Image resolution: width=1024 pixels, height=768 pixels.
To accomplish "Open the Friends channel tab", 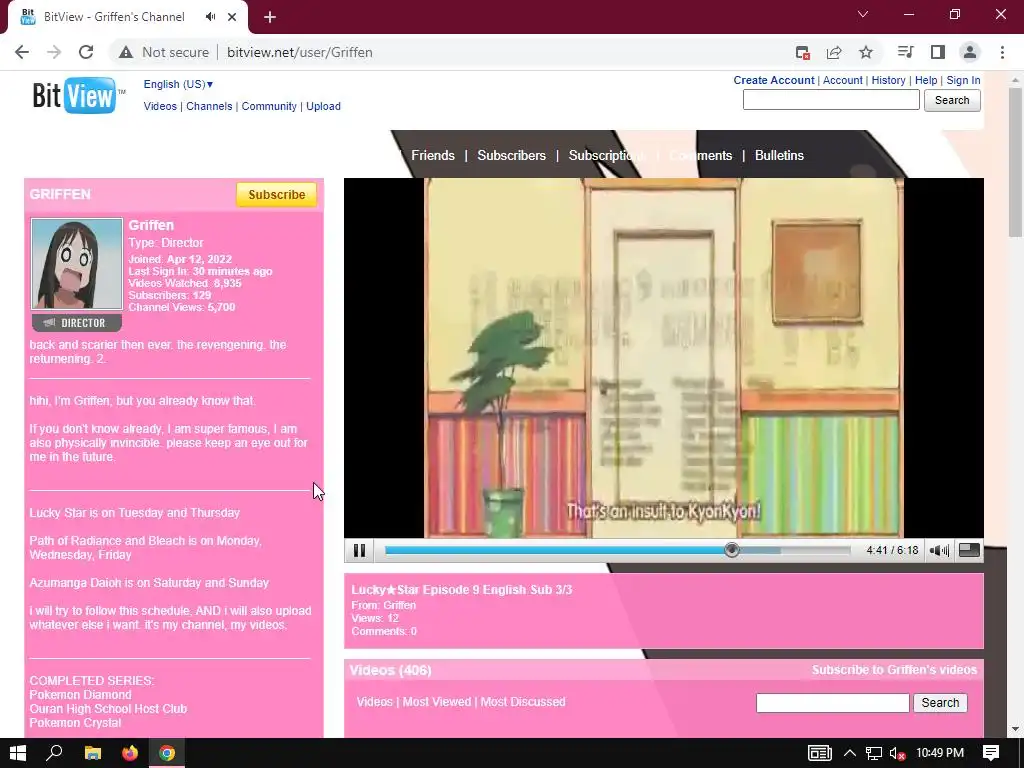I will pyautogui.click(x=432, y=155).
